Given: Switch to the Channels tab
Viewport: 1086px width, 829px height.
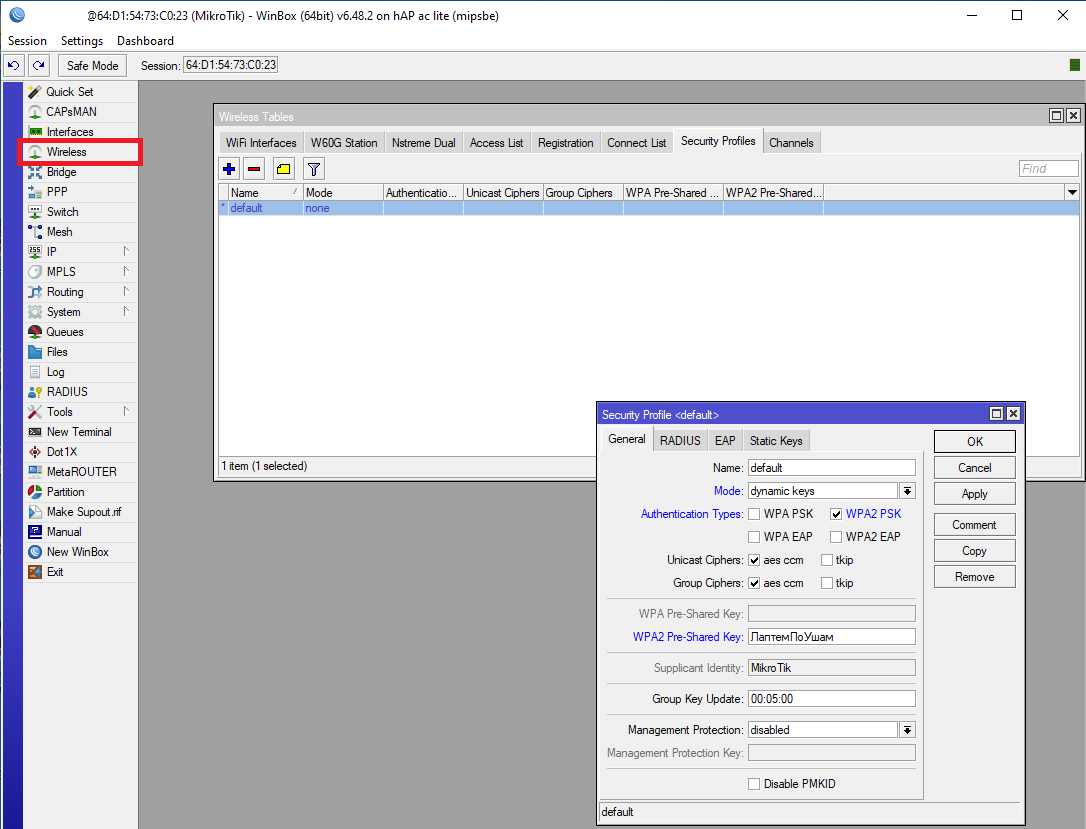Looking at the screenshot, I should tap(791, 143).
